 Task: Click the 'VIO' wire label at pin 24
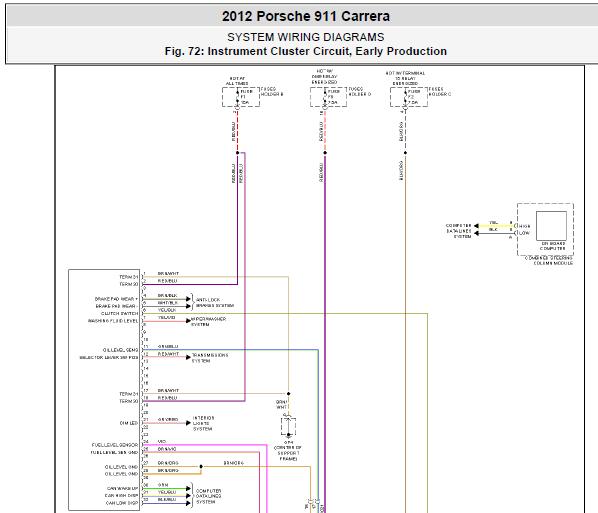pyautogui.click(x=162, y=441)
